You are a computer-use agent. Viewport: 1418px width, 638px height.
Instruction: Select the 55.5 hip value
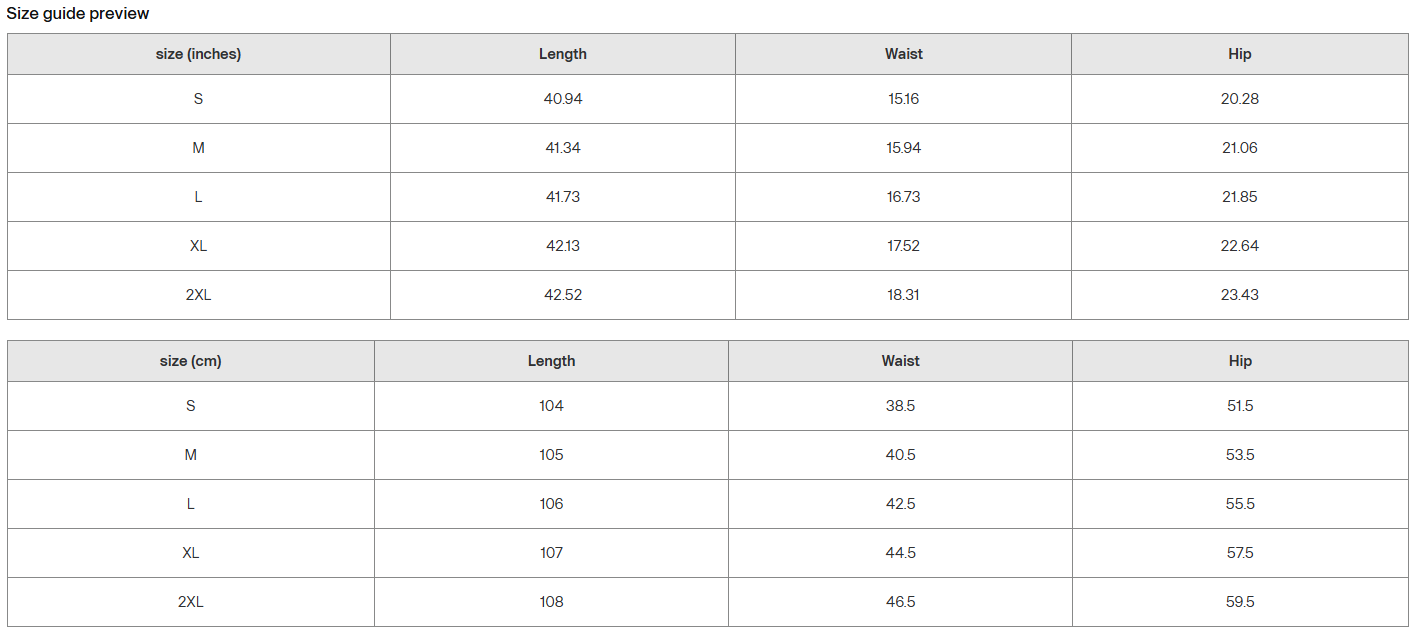click(x=1240, y=504)
